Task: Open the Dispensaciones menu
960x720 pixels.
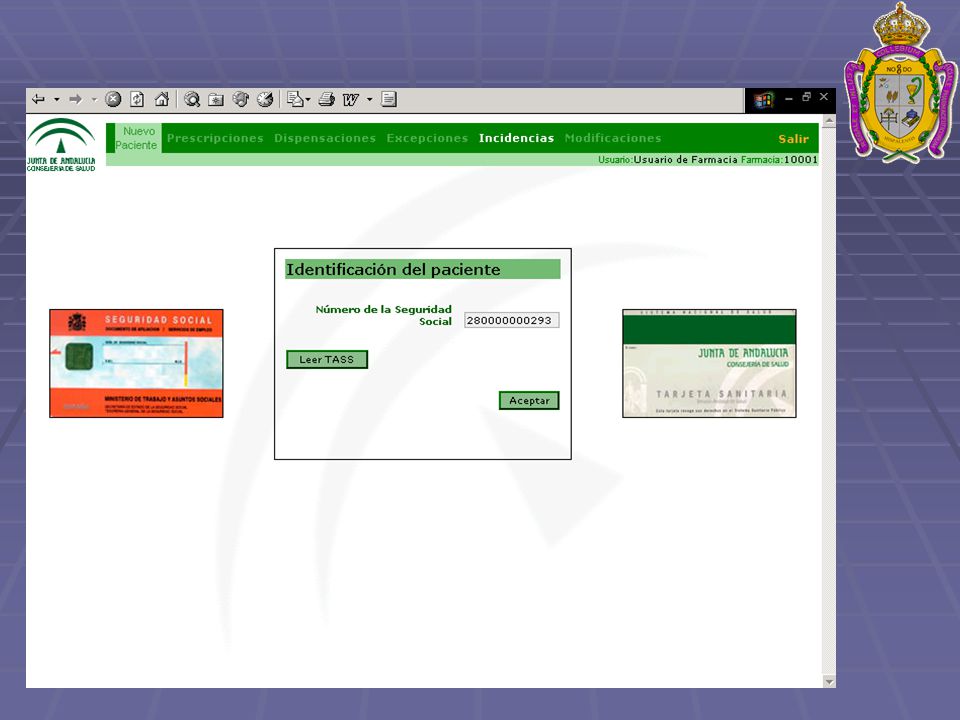Action: pos(325,138)
